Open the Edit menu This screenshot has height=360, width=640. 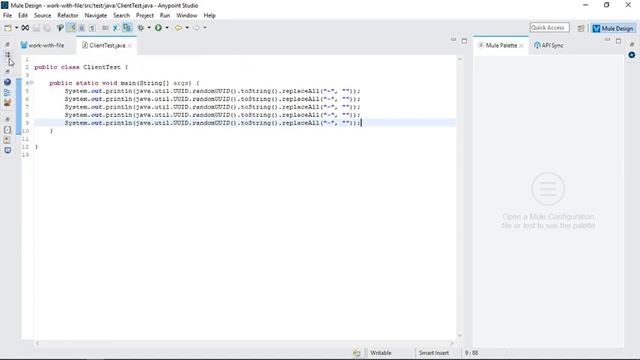coord(23,16)
